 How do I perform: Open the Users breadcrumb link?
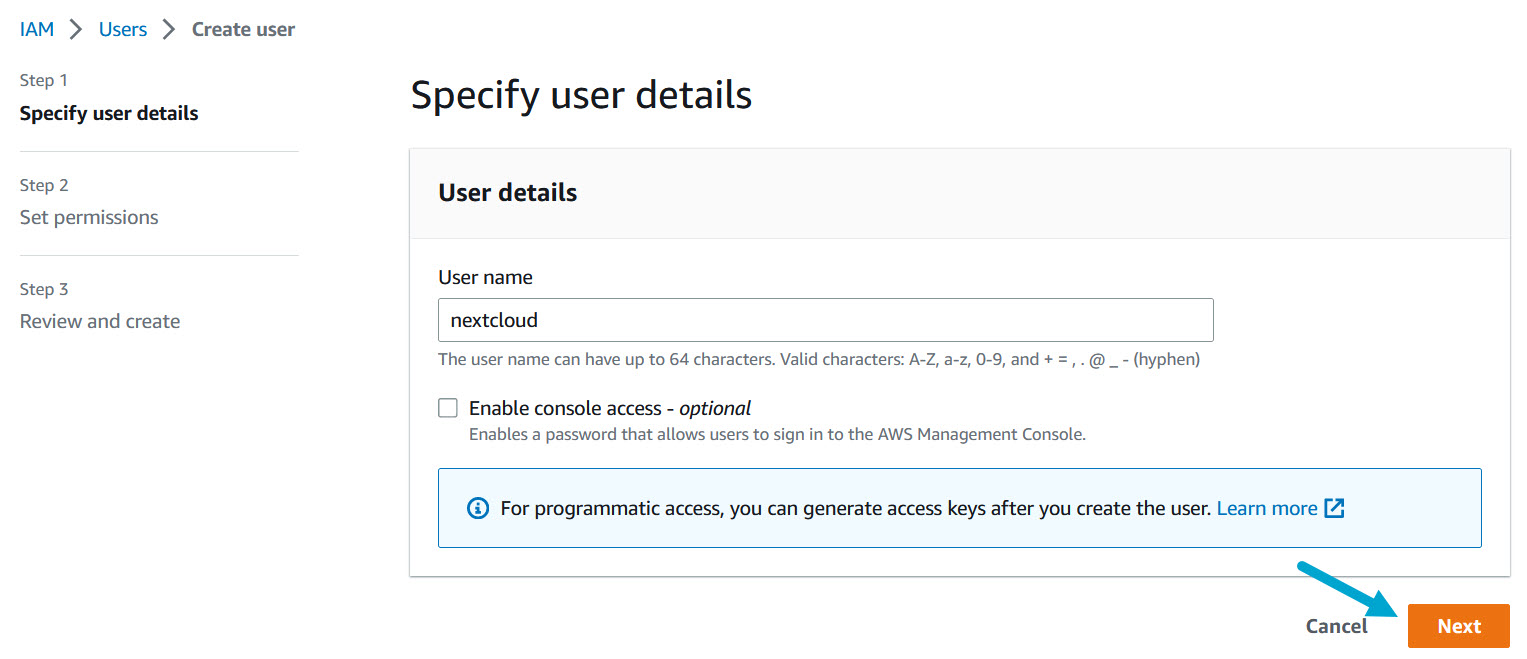click(x=122, y=29)
